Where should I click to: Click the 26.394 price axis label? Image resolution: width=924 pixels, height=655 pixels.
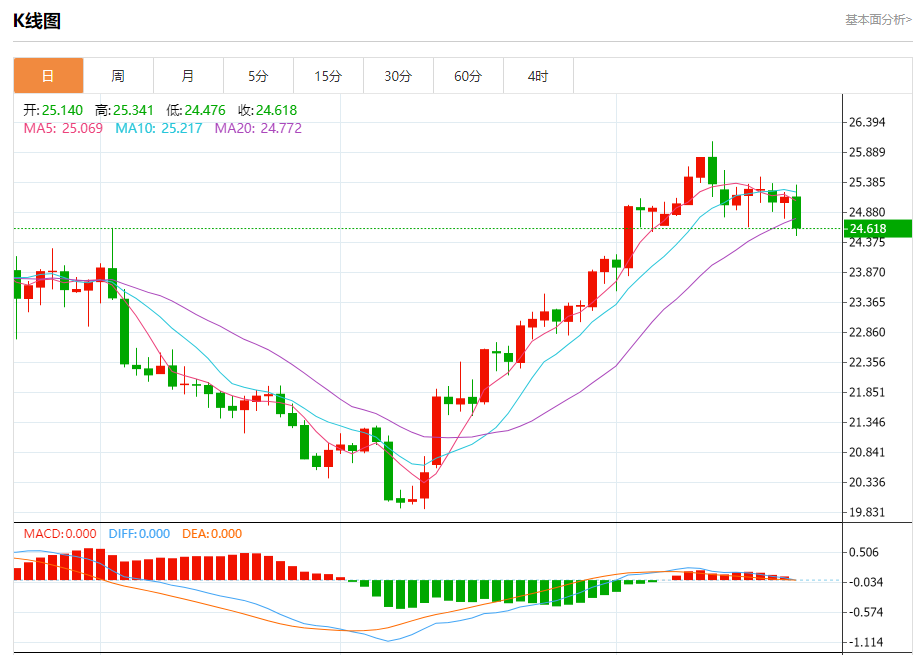867,123
